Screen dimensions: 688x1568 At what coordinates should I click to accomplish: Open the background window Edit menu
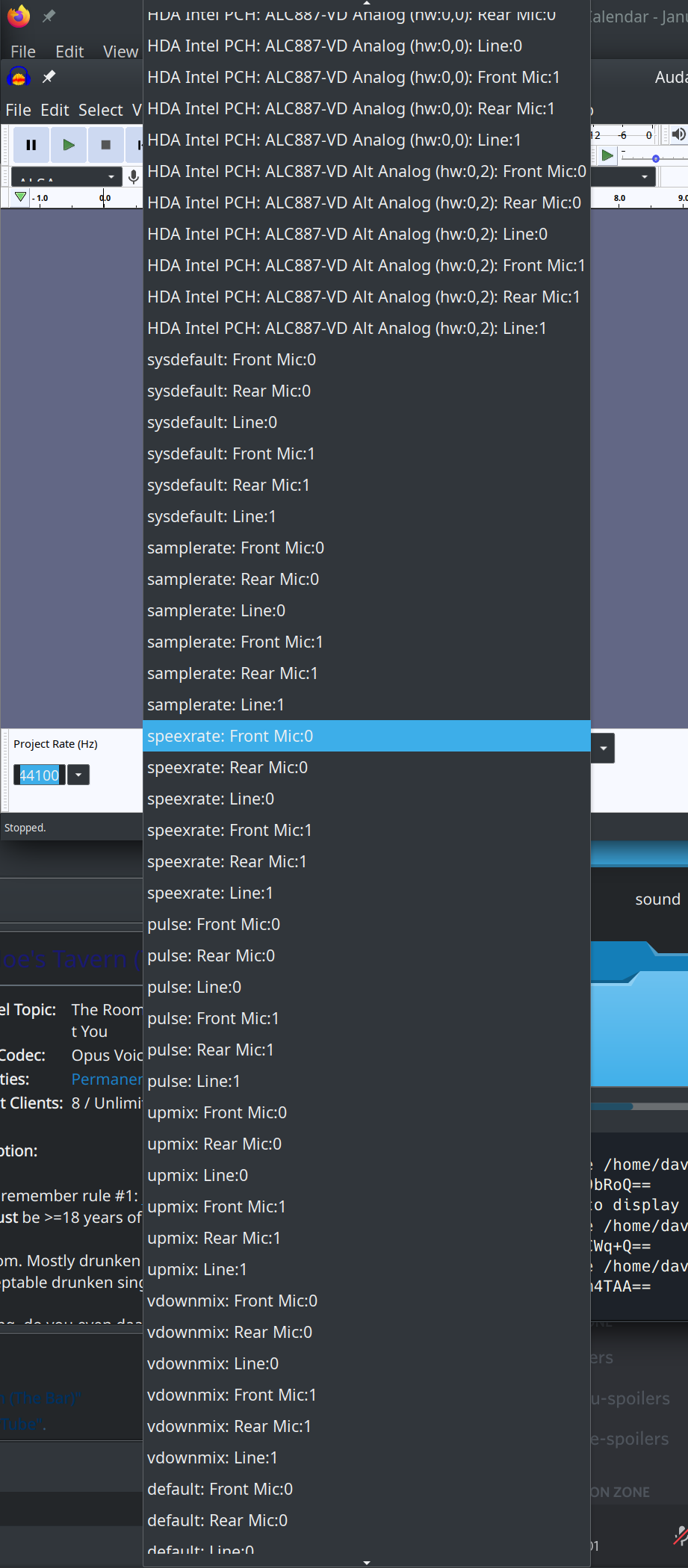[69, 52]
